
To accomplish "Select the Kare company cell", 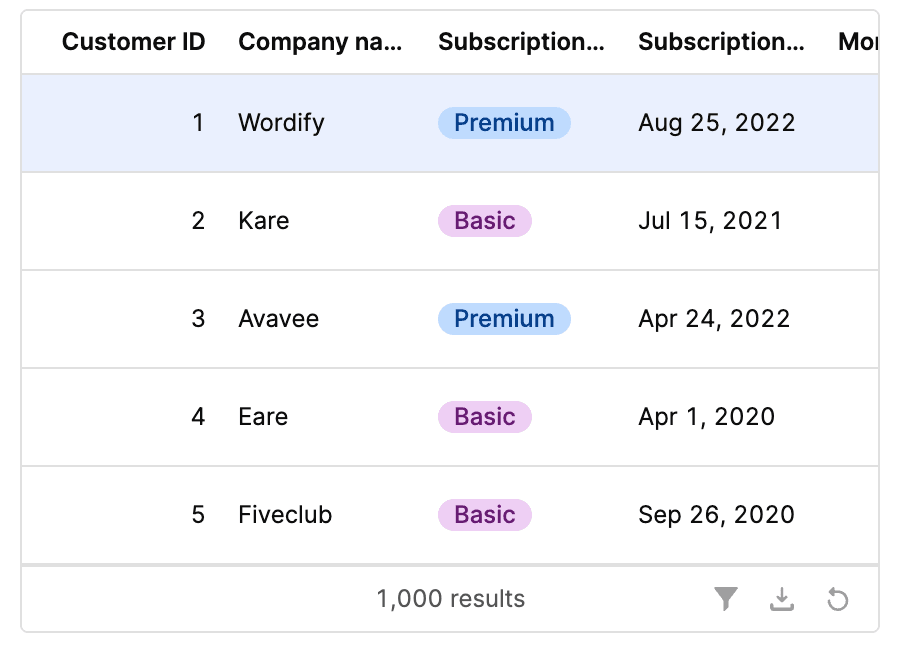I will tap(264, 221).
